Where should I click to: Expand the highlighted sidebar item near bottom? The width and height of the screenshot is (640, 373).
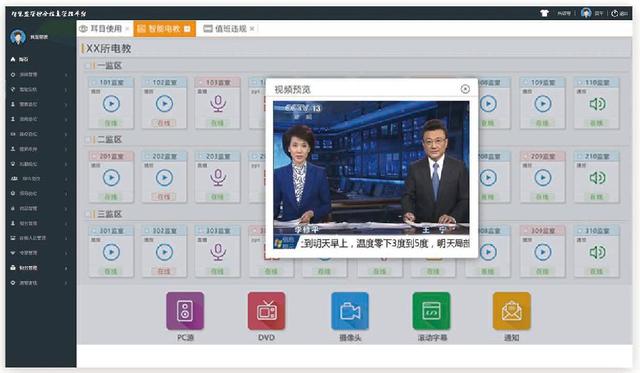click(x=40, y=268)
